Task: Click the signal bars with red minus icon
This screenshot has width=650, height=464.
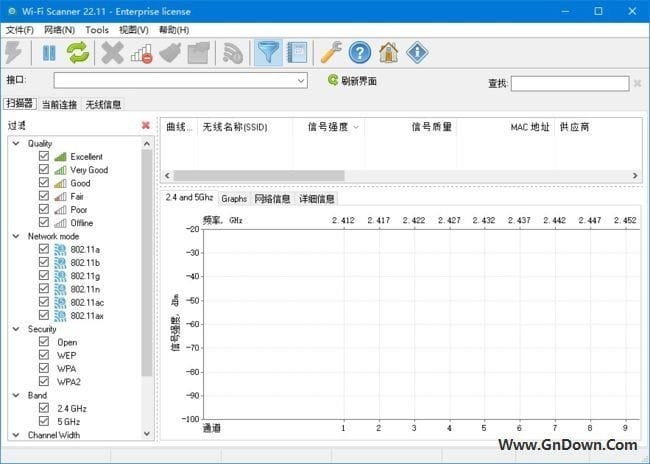Action: pyautogui.click(x=142, y=53)
